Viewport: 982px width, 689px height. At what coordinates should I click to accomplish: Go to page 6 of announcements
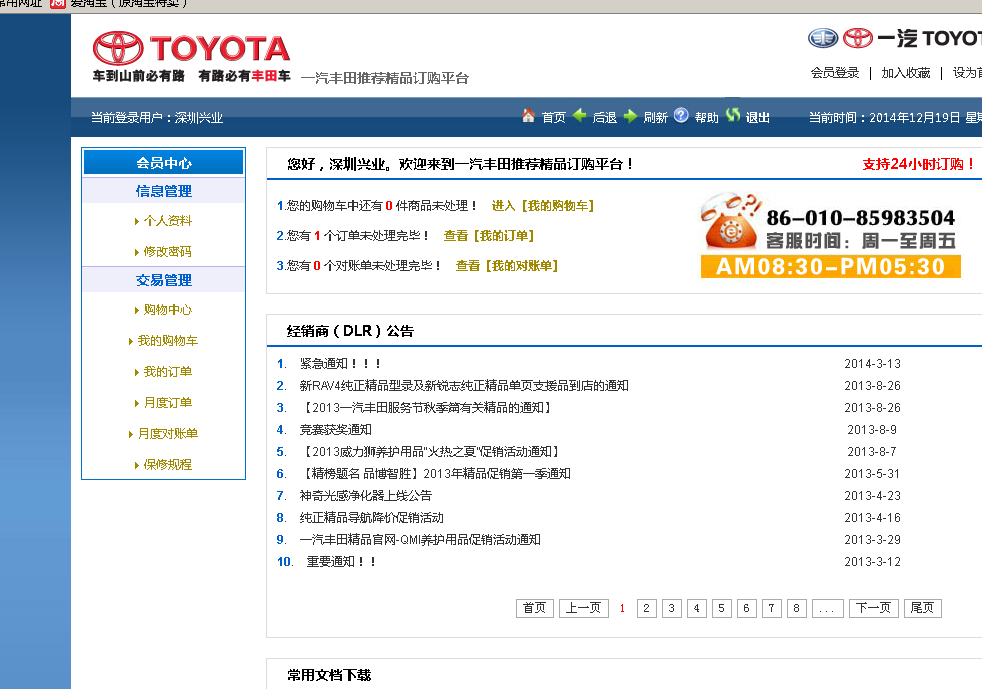pos(747,608)
